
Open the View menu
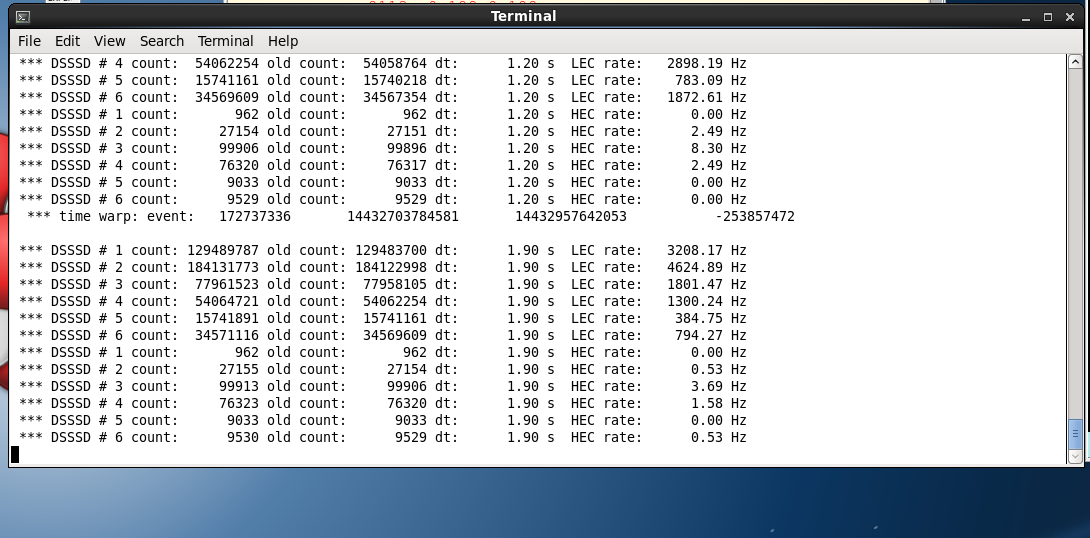[x=110, y=41]
